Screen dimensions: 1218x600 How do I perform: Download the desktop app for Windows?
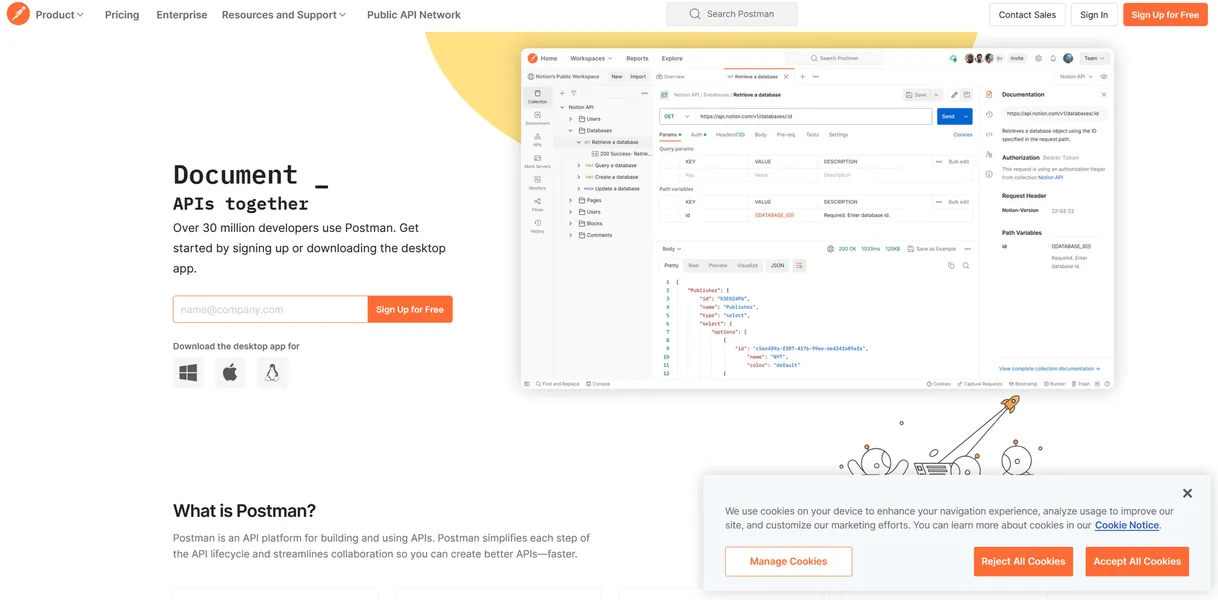[x=188, y=373]
